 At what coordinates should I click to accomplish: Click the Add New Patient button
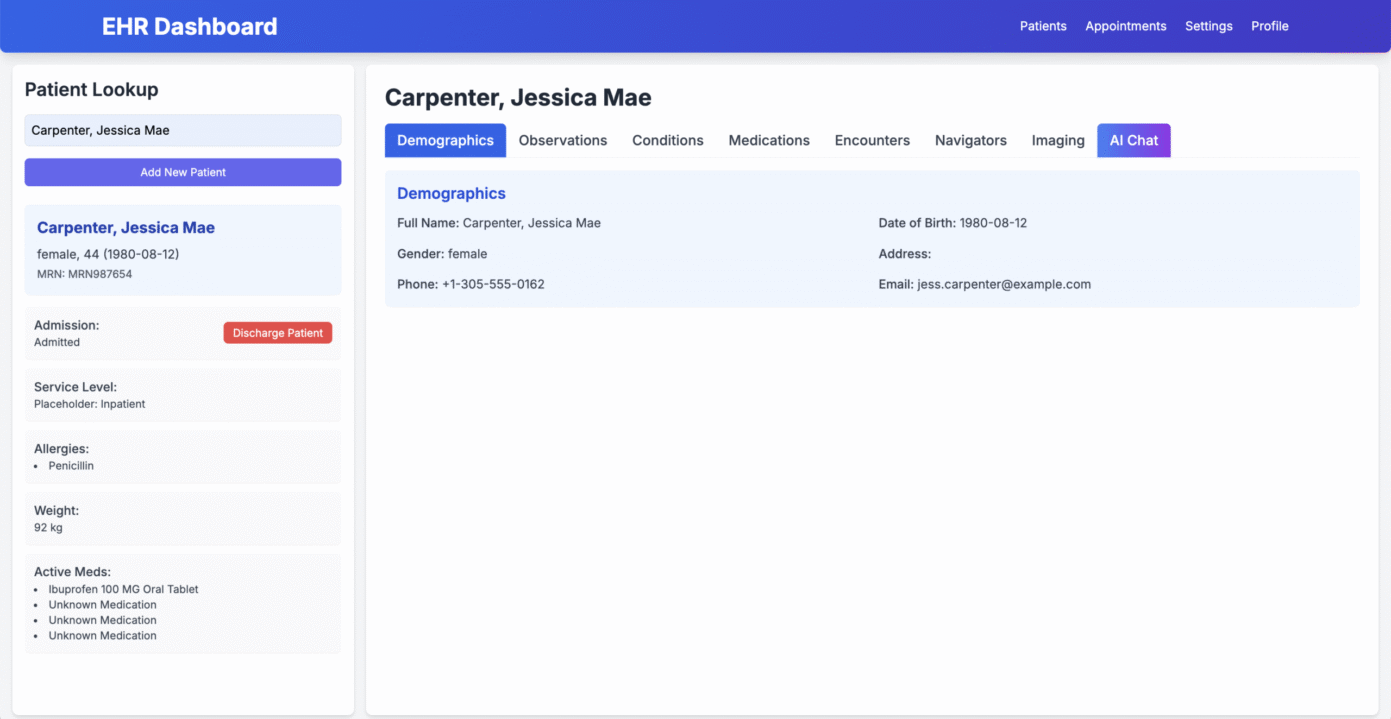click(x=183, y=172)
